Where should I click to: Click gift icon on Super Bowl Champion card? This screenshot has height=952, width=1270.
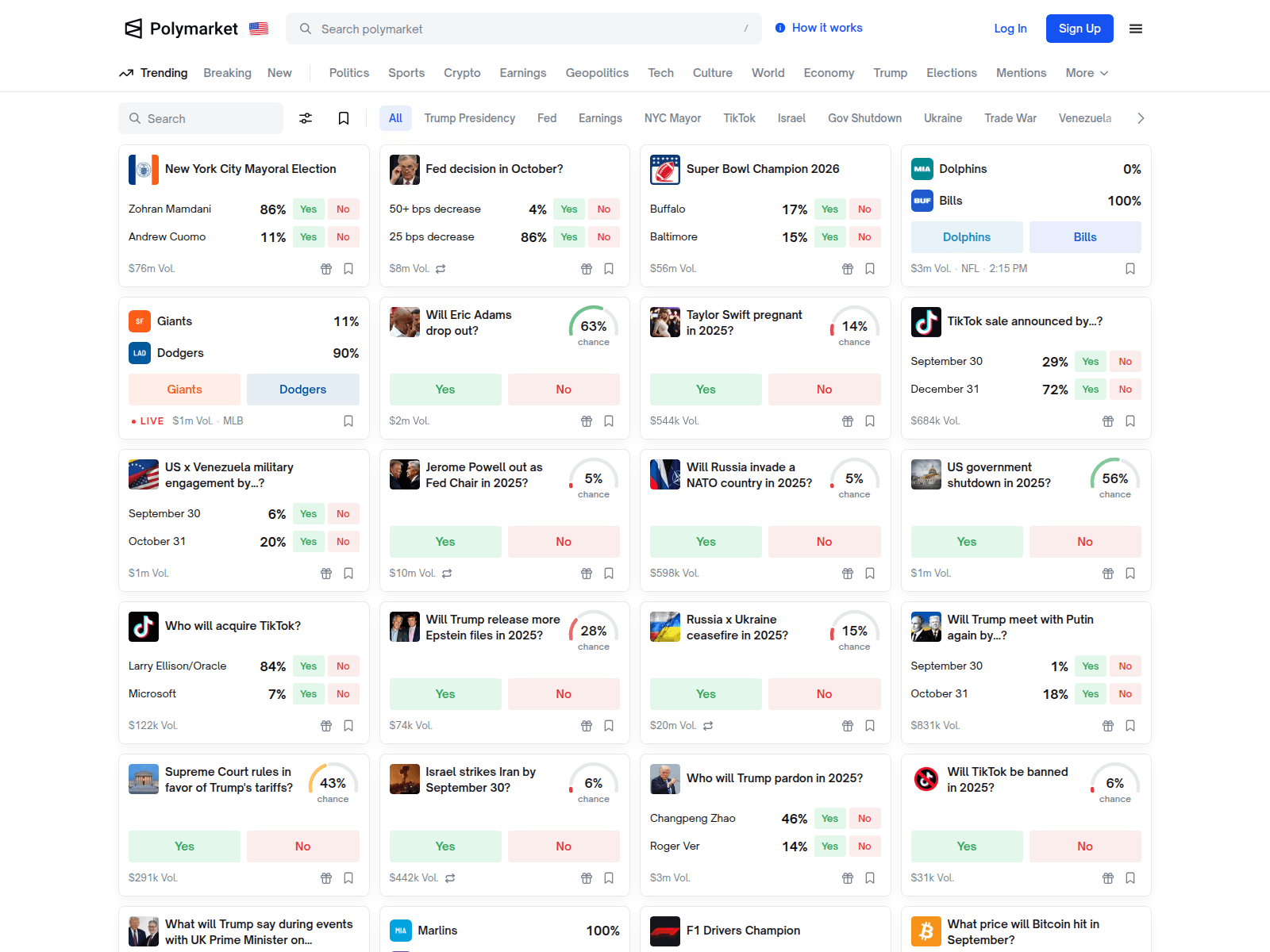pyautogui.click(x=848, y=269)
